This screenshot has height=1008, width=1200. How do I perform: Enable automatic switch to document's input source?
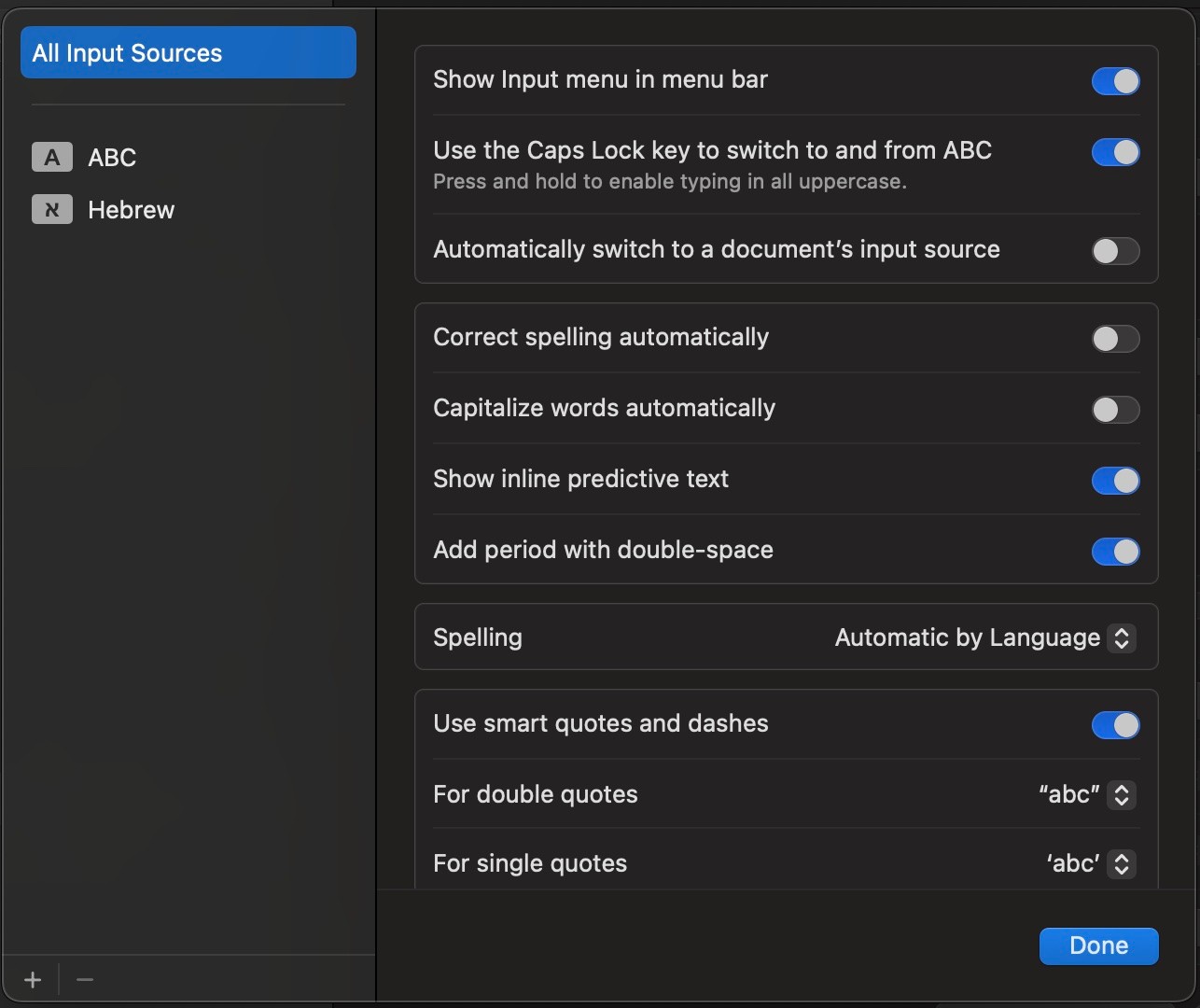[x=1115, y=251]
